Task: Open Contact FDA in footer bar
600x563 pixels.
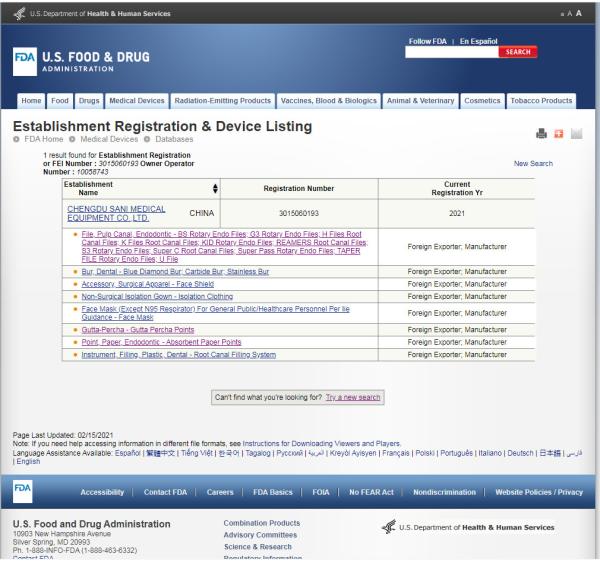Action: coord(165,492)
